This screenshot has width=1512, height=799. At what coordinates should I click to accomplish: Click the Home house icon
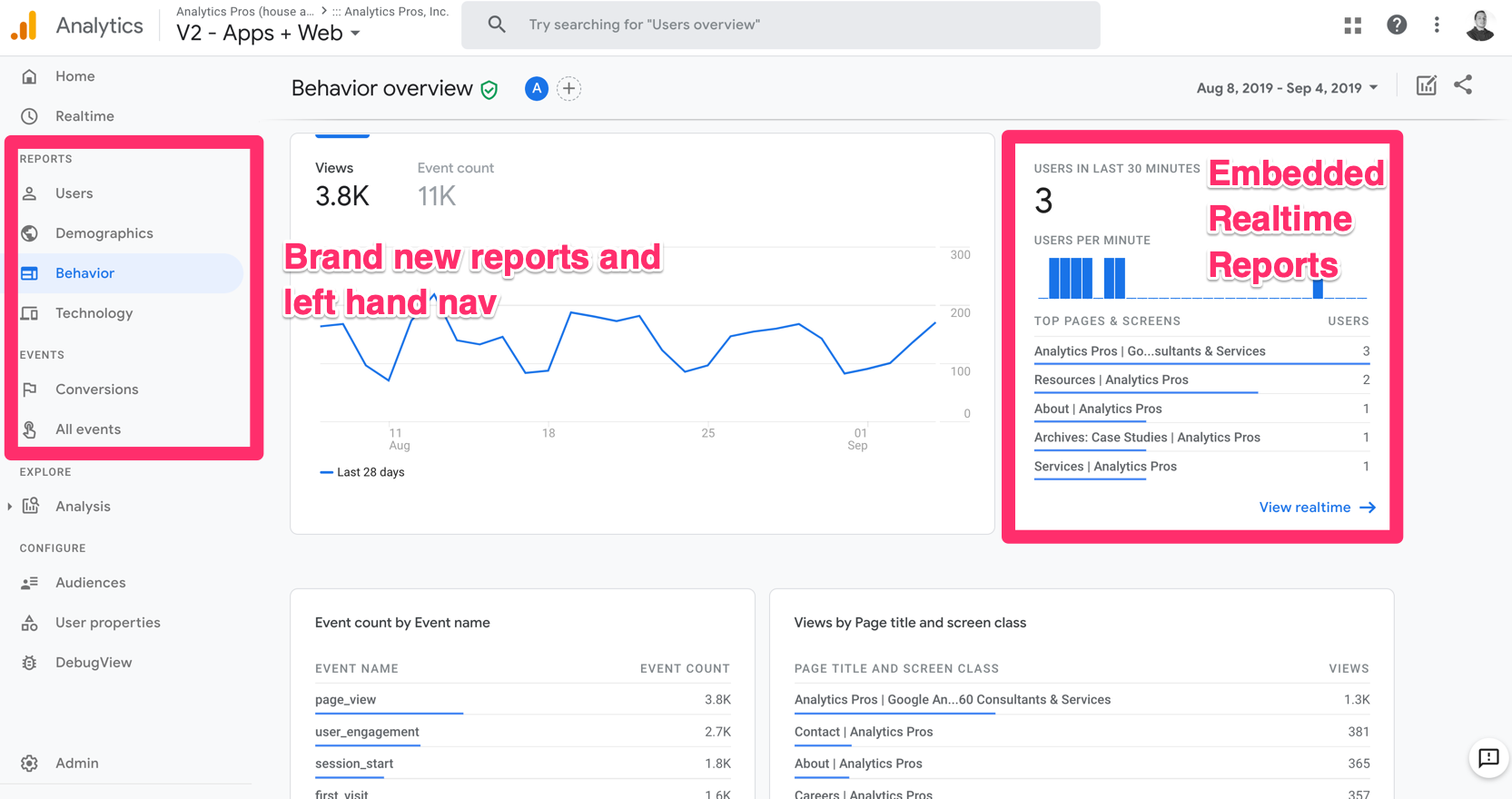click(x=30, y=76)
